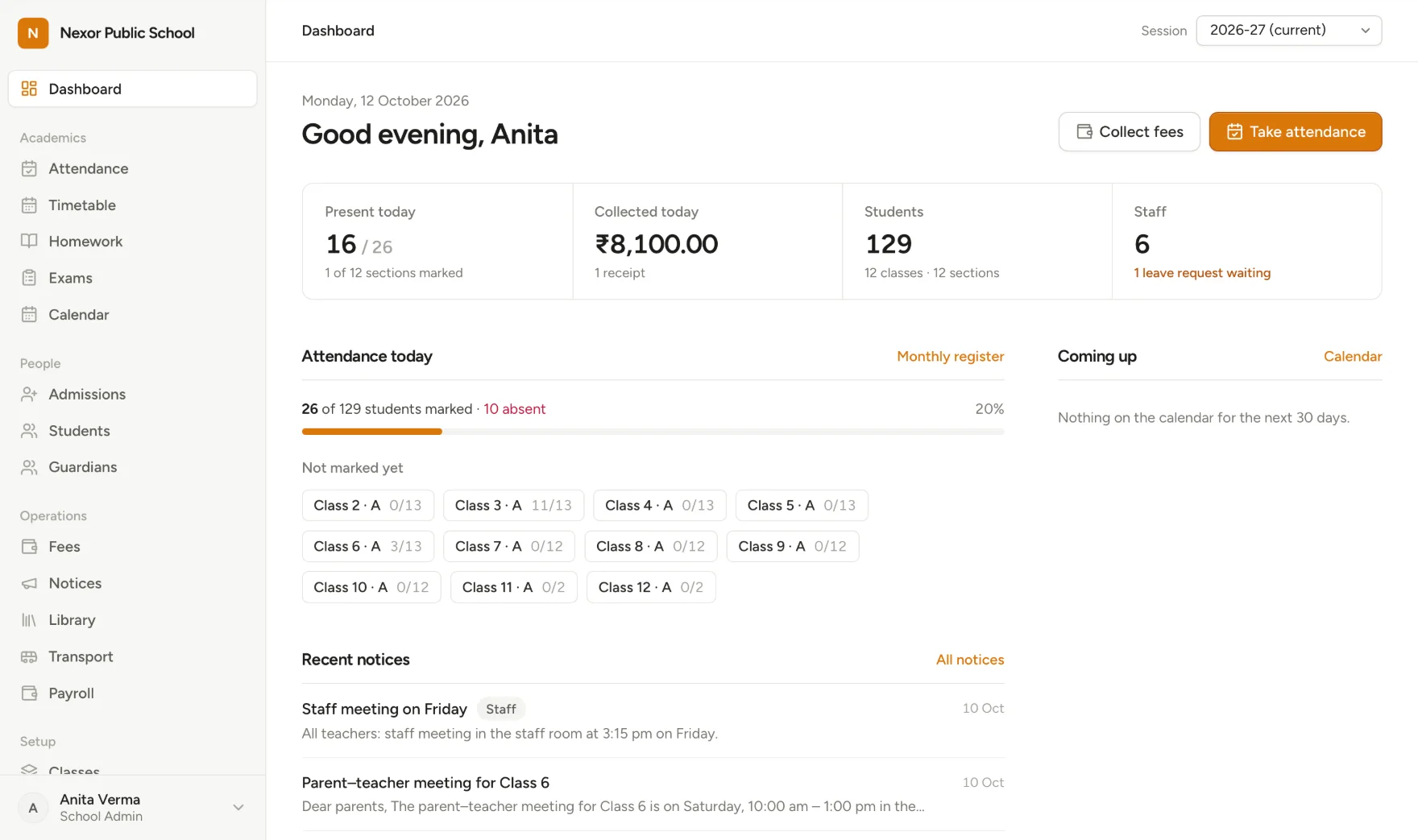The height and width of the screenshot is (840, 1418).
Task: Click the Present today card
Action: tap(437, 242)
